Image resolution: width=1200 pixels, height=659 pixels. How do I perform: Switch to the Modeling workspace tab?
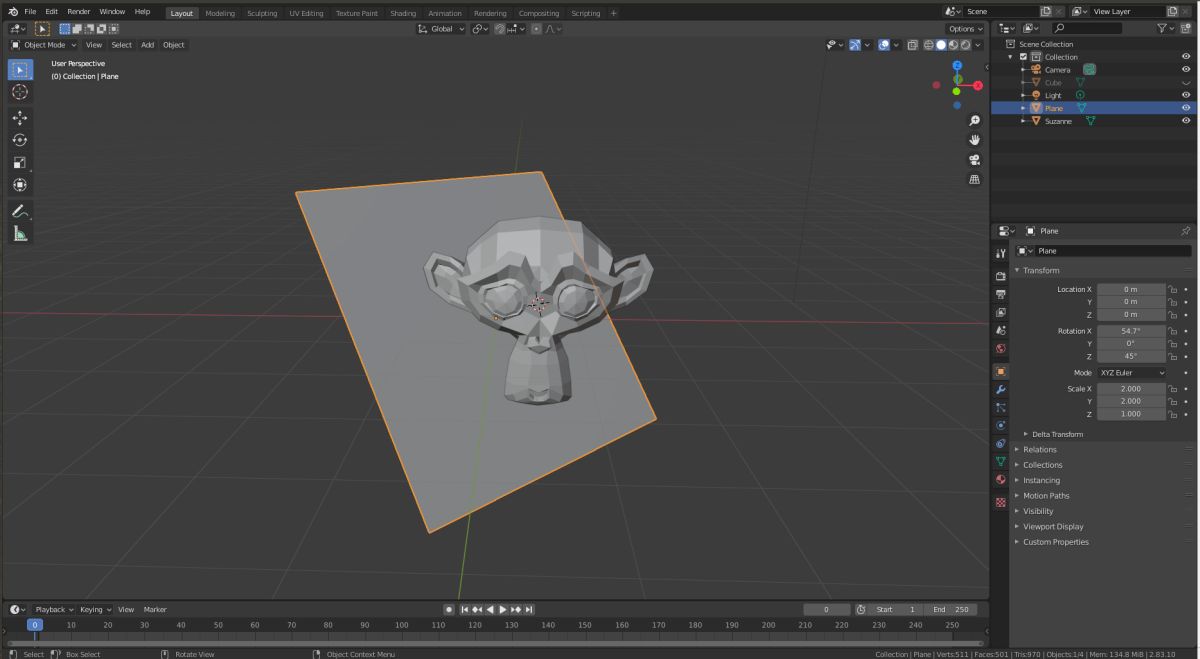point(220,13)
